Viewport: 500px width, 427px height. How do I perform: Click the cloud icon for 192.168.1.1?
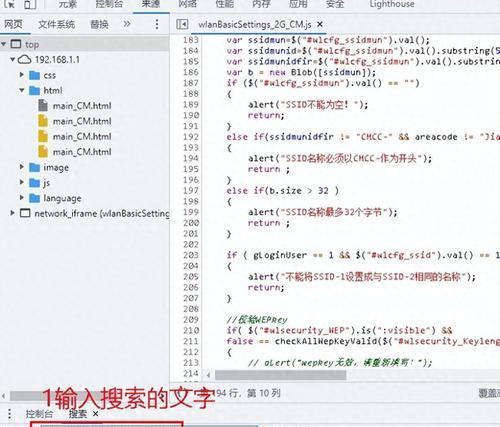click(24, 60)
